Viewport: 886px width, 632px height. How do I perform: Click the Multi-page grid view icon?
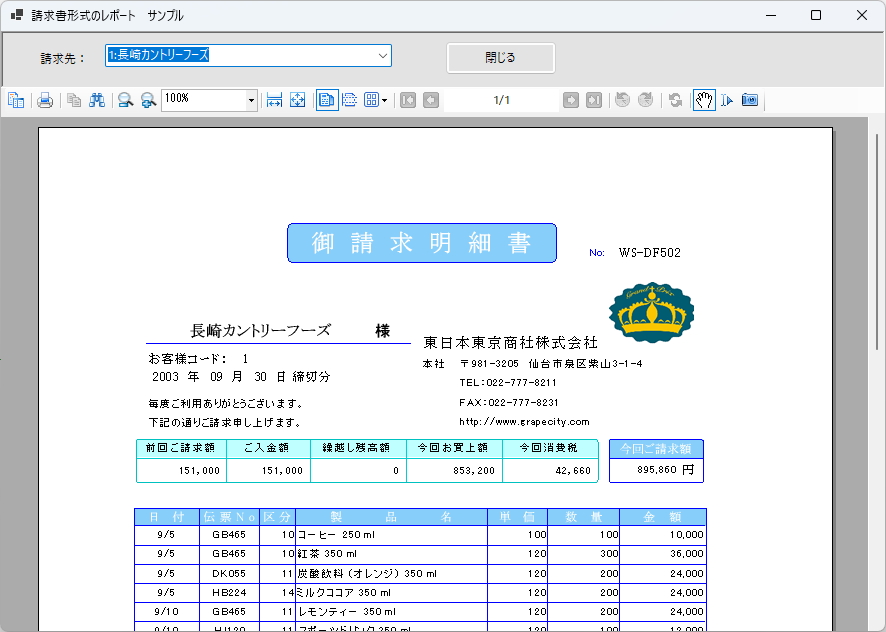click(x=371, y=100)
